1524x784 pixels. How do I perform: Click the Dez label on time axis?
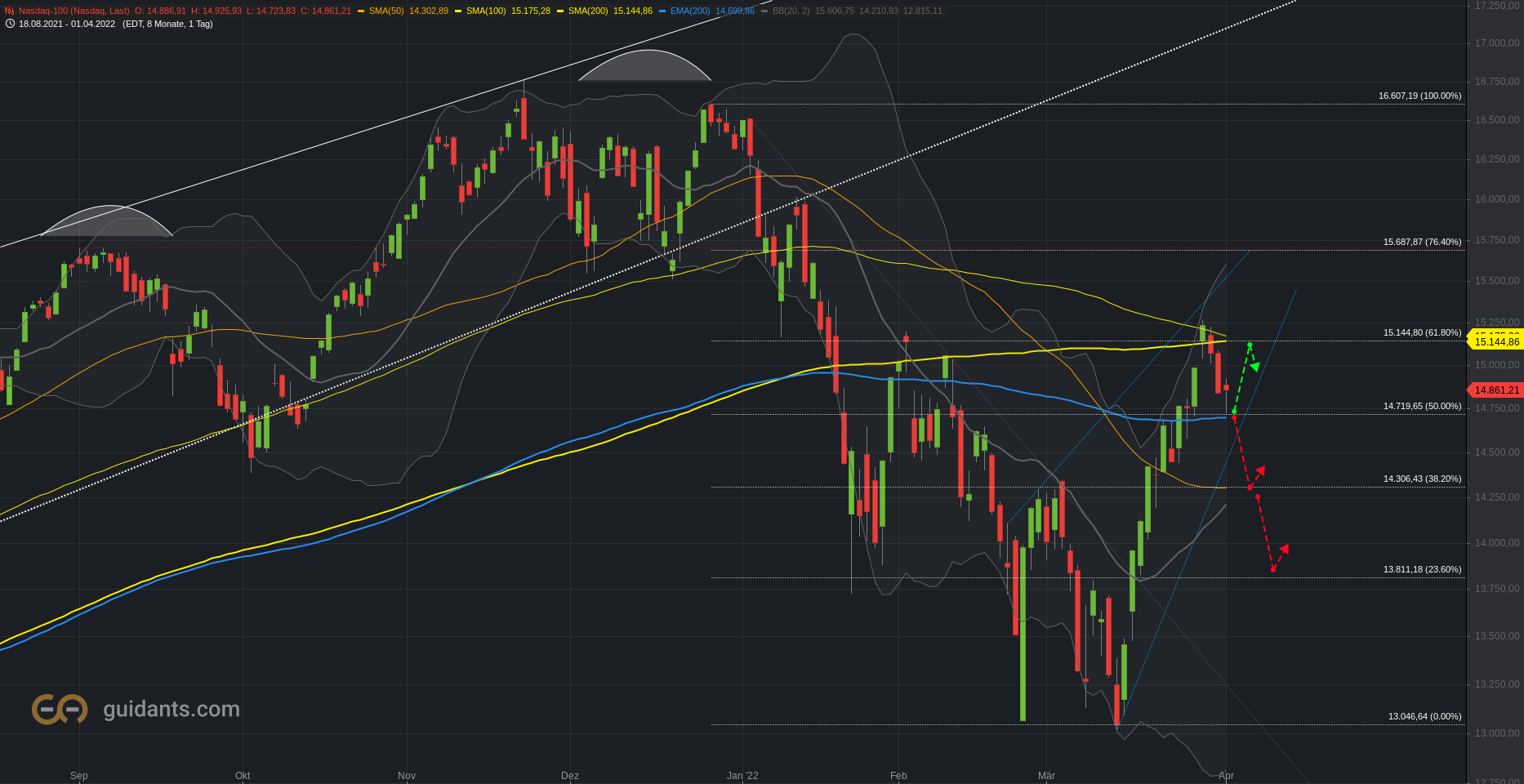(x=570, y=776)
